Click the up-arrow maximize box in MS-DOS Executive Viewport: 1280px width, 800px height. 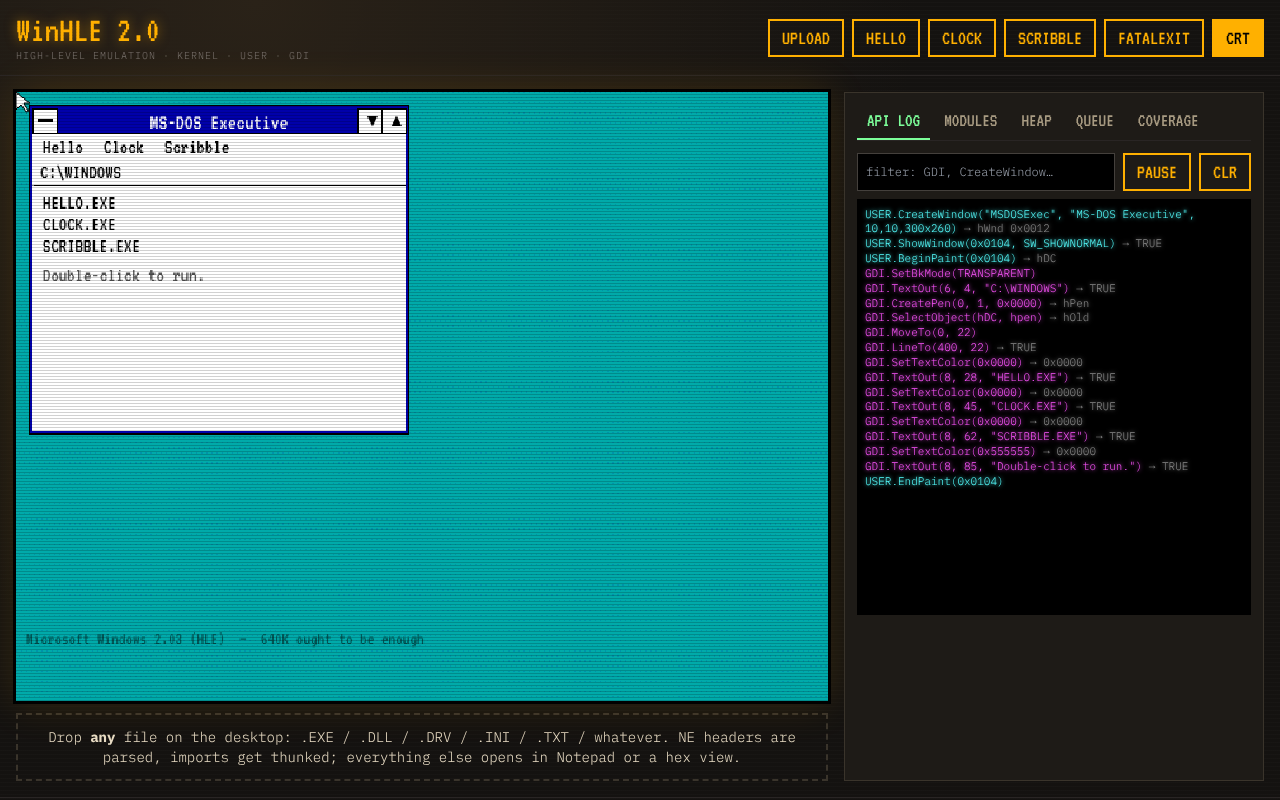pos(395,121)
